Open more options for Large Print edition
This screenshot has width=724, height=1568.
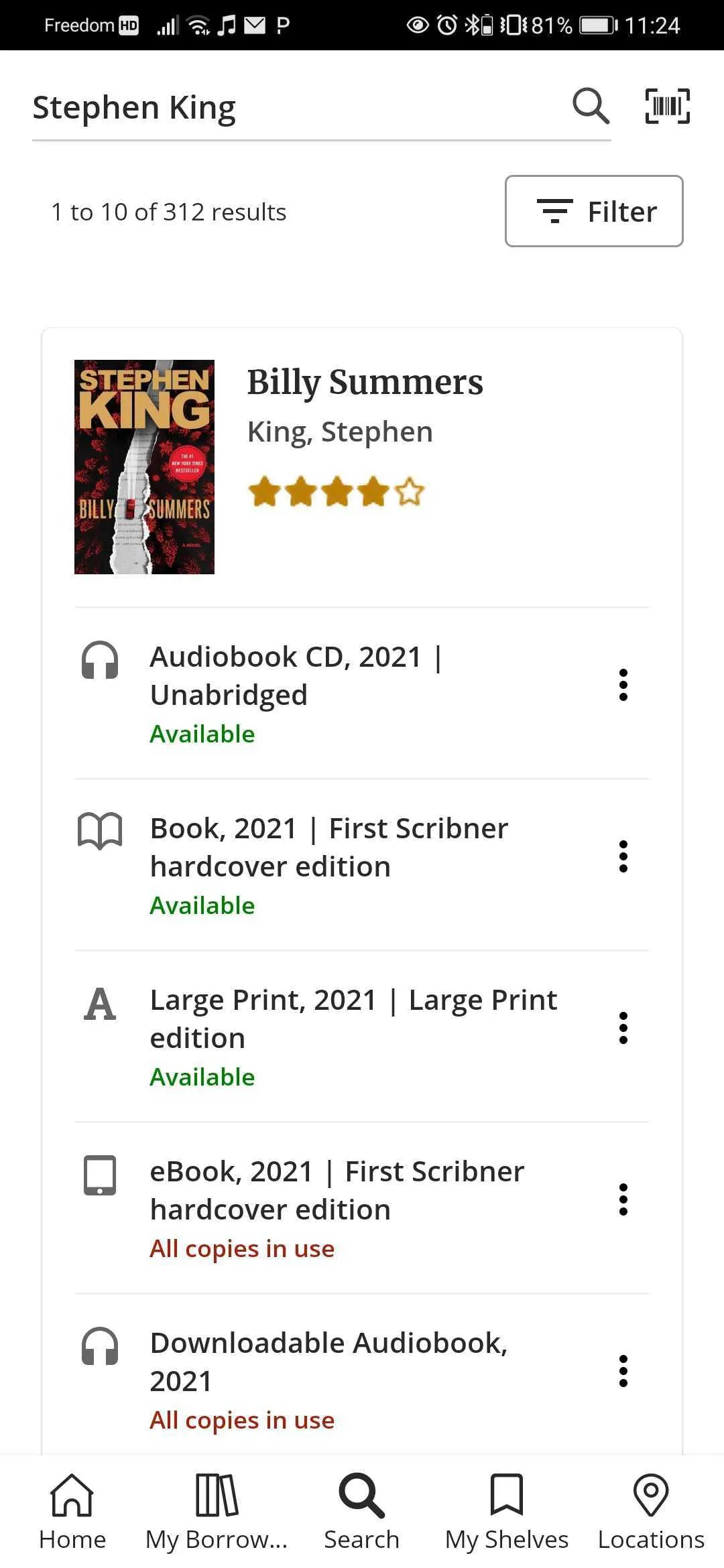coord(623,1028)
